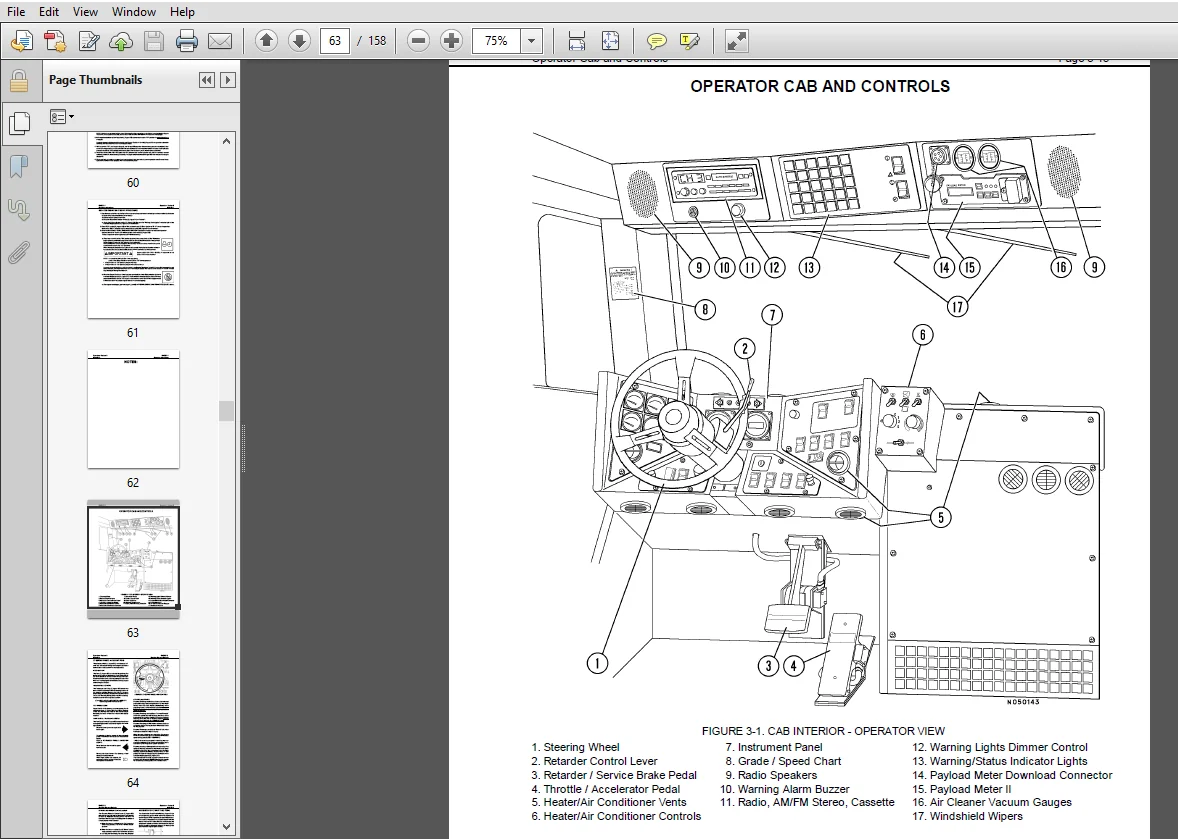Click the FIGURE 3-1 caption text
Screen dimensions: 1178x839
[x=823, y=731]
